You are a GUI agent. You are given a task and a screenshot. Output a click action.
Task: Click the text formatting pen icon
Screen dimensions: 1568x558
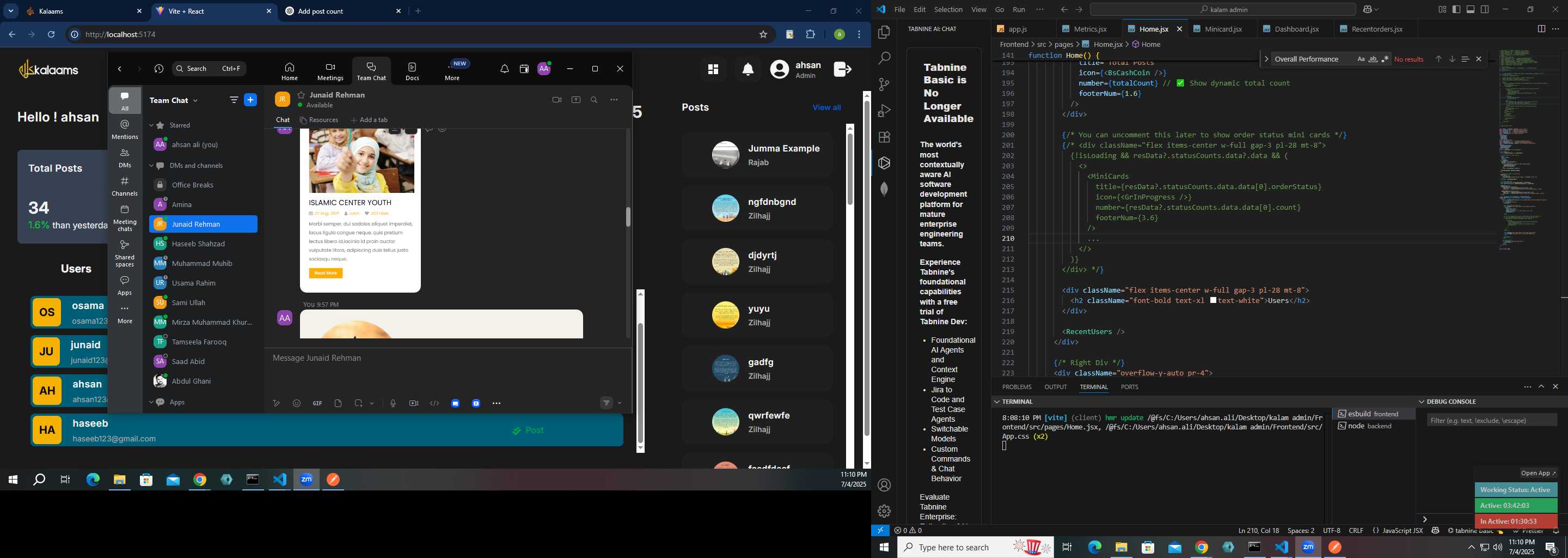tap(277, 403)
